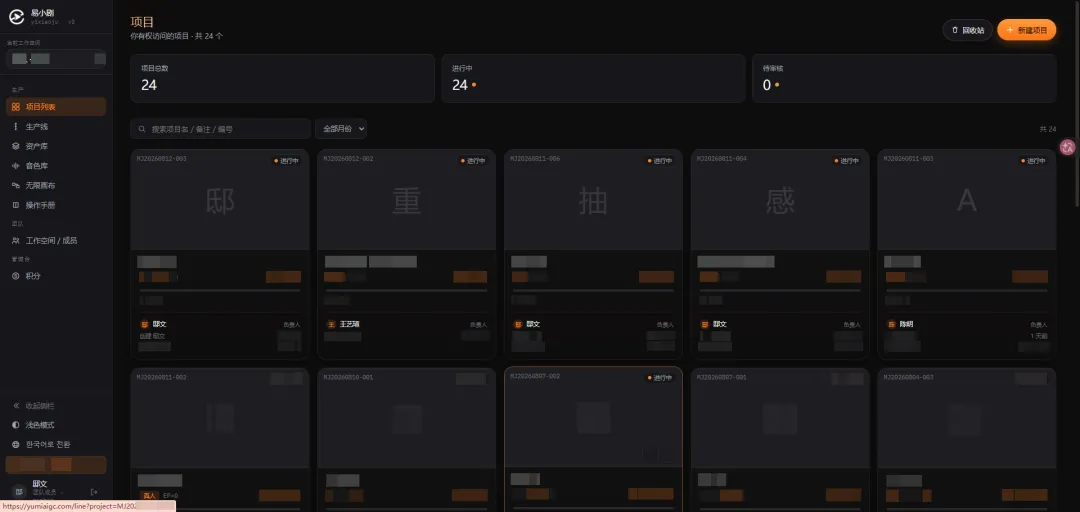Open the current workspace selector
The width and height of the screenshot is (1080, 512).
click(56, 59)
